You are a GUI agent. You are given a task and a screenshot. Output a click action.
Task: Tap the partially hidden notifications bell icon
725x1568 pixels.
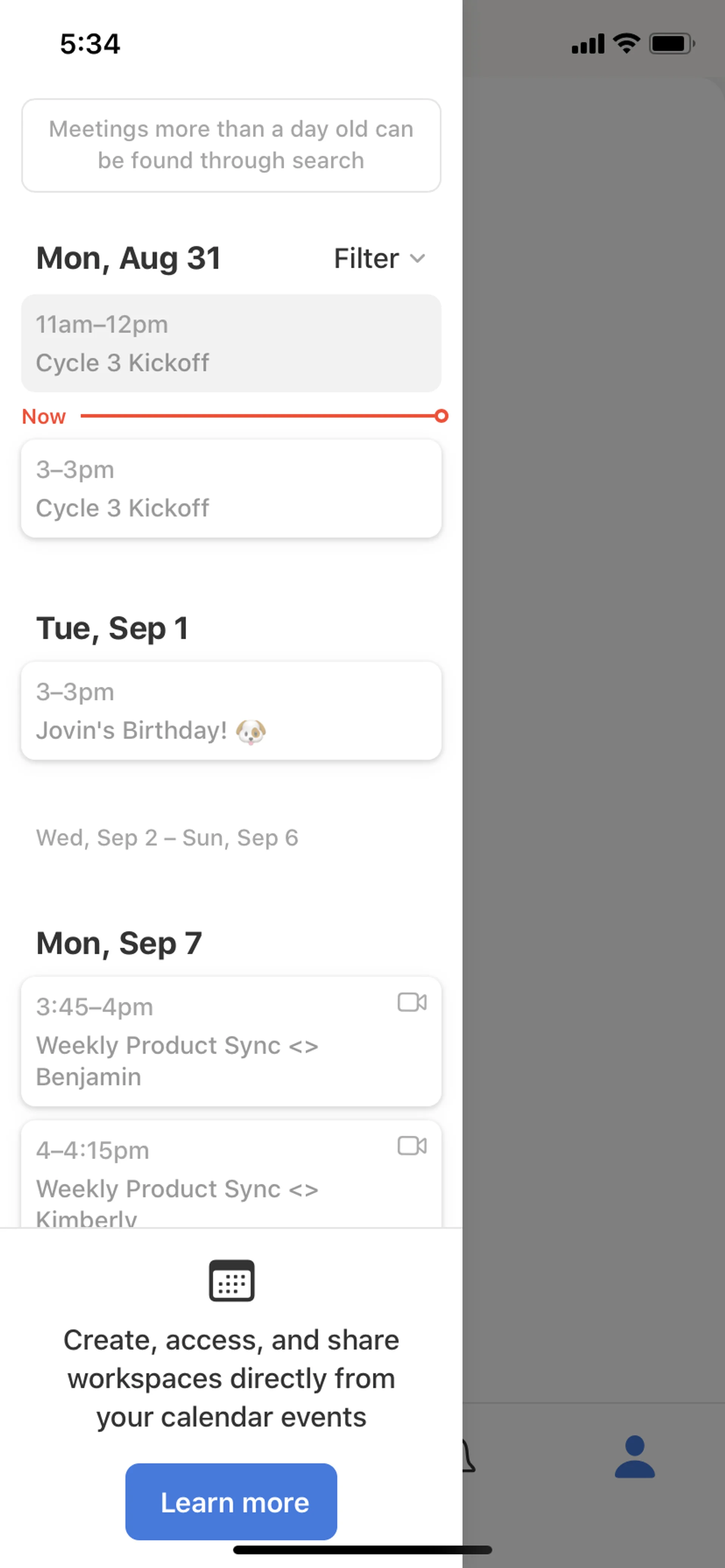[468, 1456]
